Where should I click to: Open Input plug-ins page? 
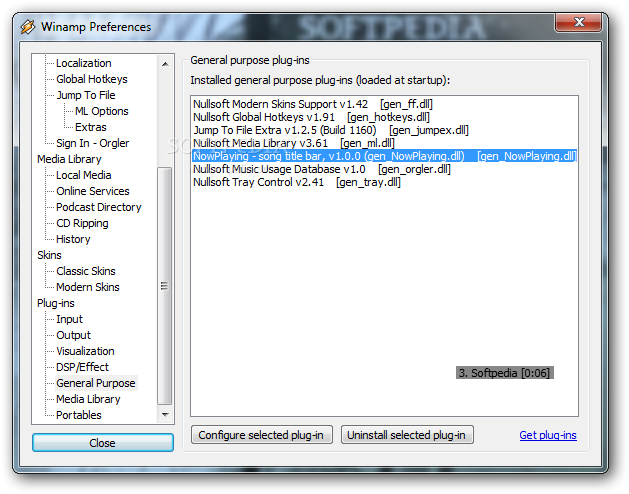coord(69,319)
